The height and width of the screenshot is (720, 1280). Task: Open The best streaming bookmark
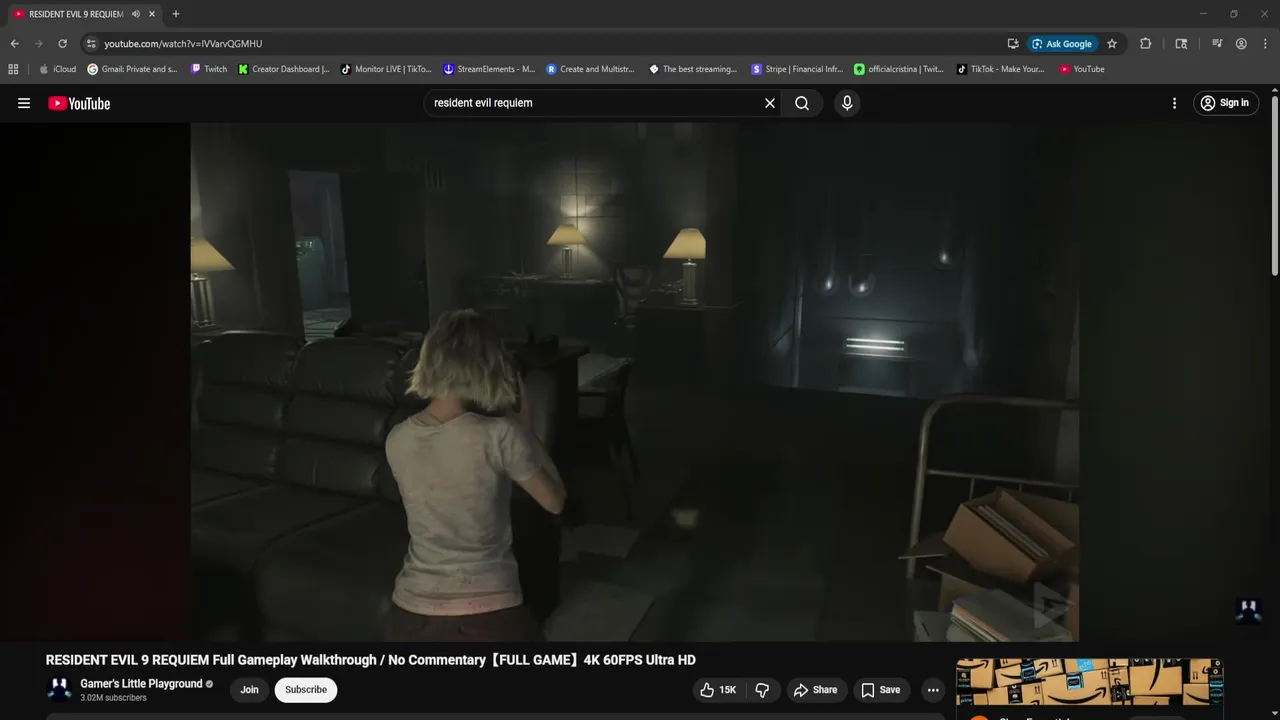(x=693, y=69)
